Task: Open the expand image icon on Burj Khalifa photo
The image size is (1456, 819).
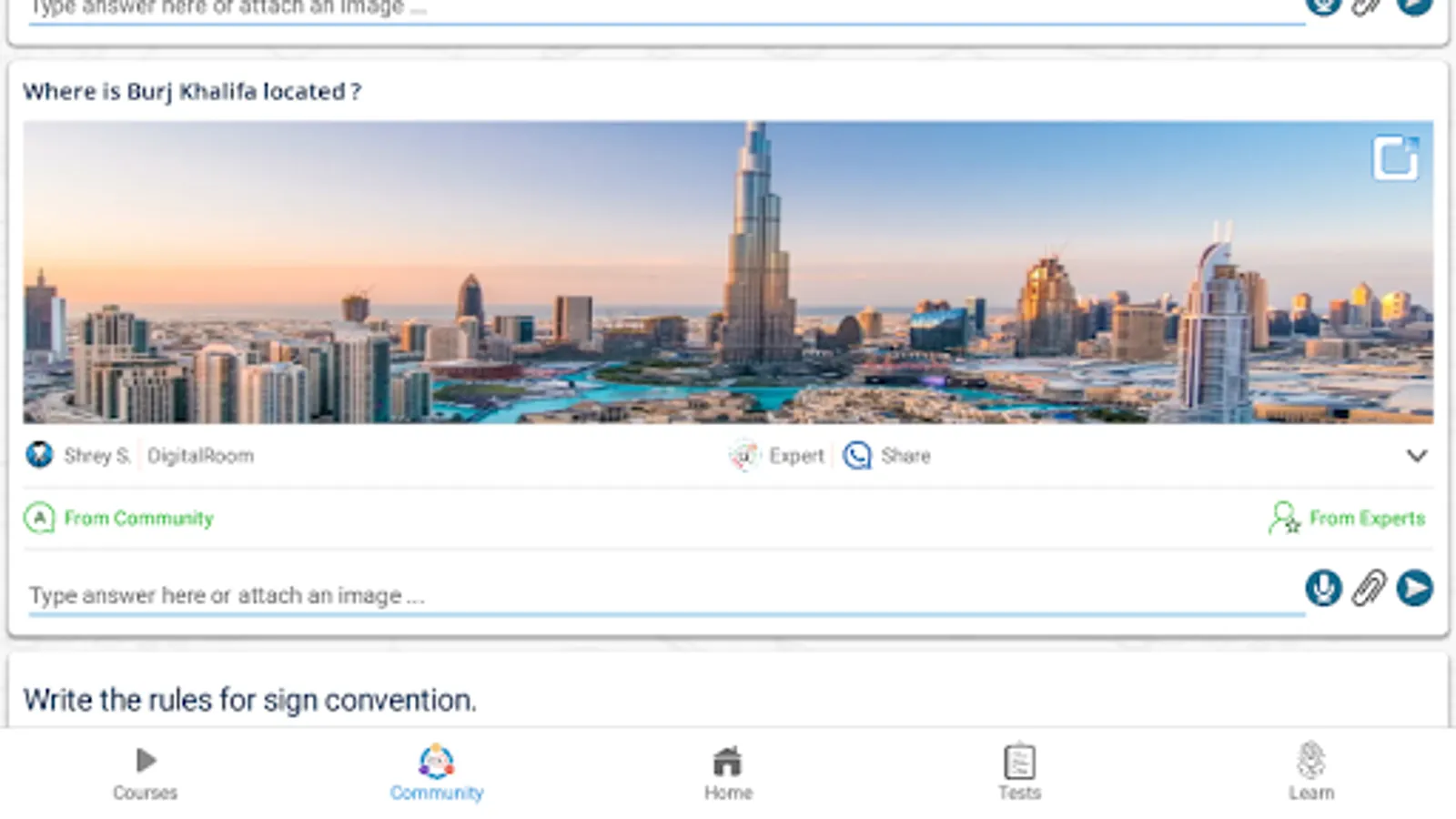Action: 1395,158
